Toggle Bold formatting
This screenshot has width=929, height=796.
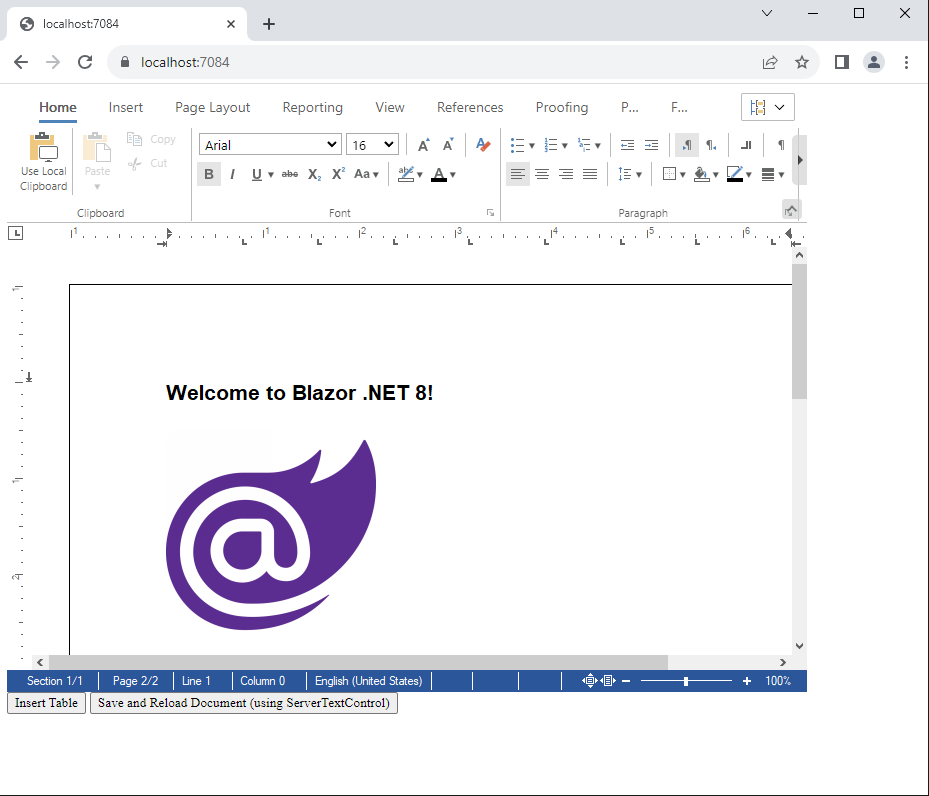point(209,174)
